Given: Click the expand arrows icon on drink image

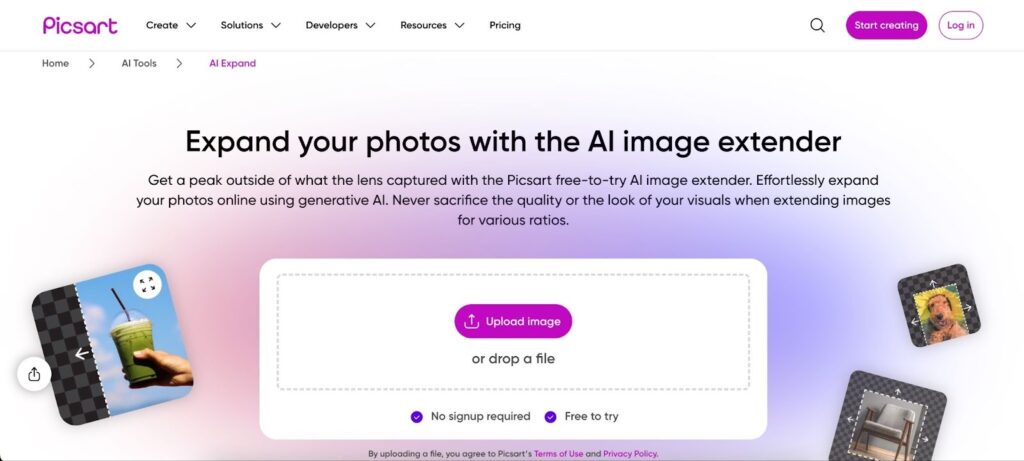Looking at the screenshot, I should [x=147, y=285].
